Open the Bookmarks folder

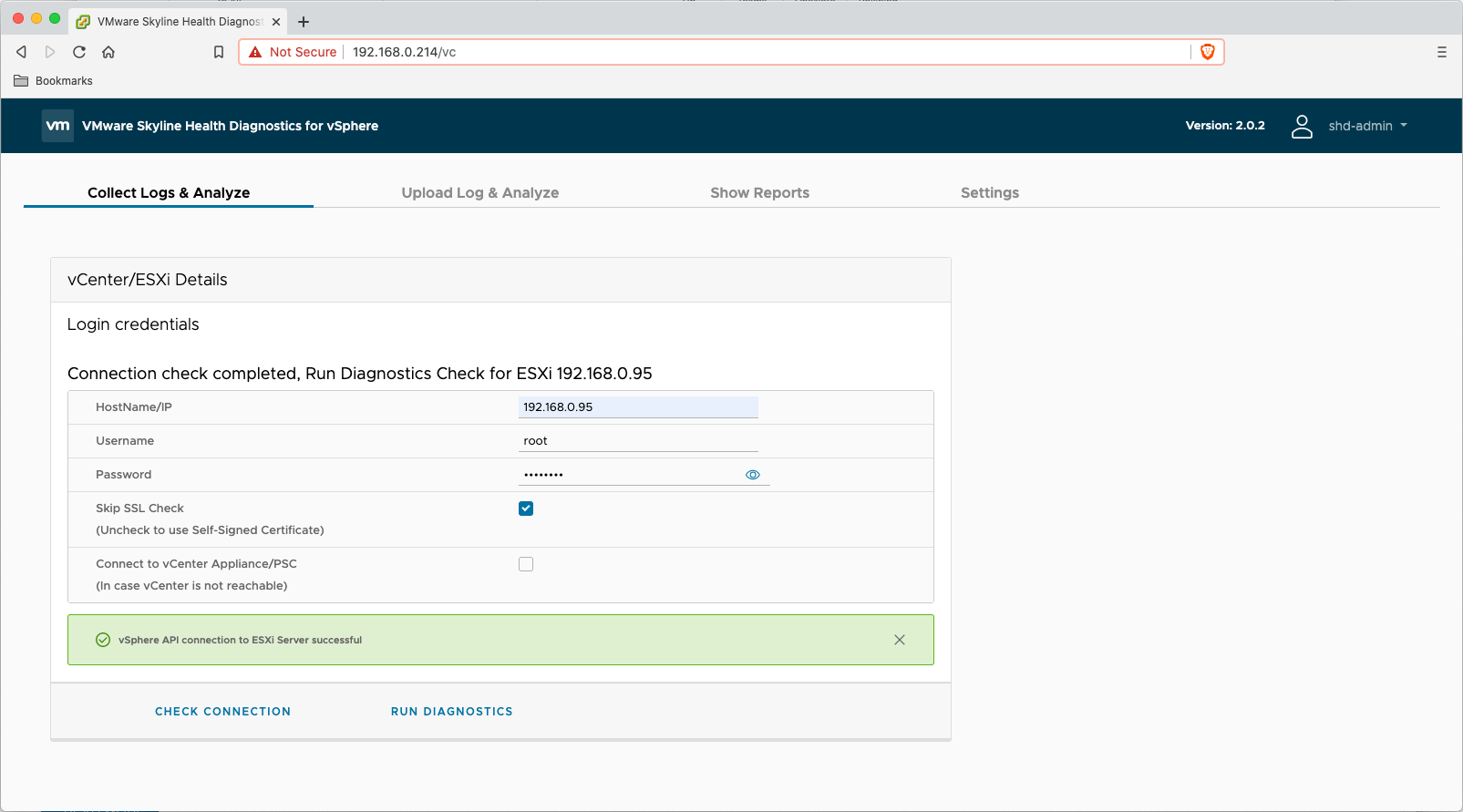point(54,81)
